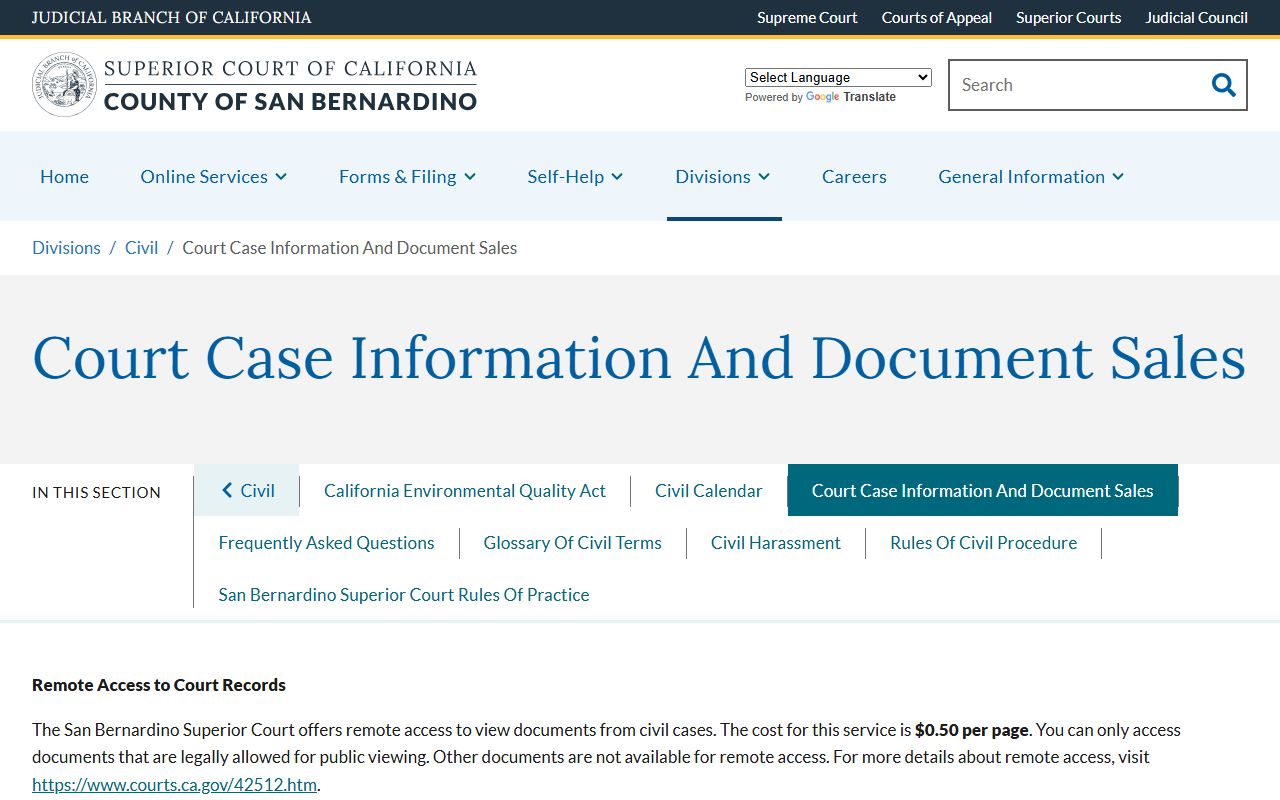Click the page title Court Case Information And Document Sales
Viewport: 1280px width, 800px height.
coord(639,358)
